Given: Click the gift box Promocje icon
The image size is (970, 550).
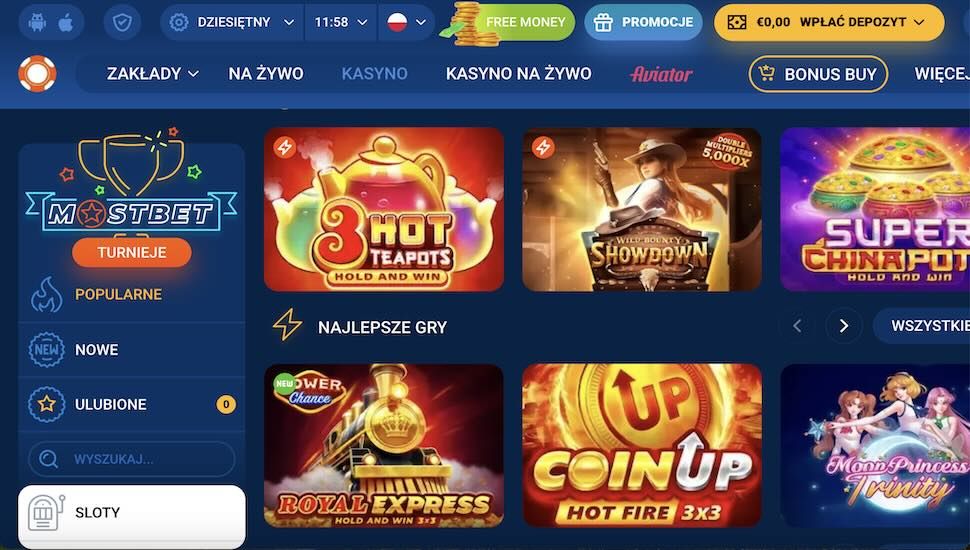Looking at the screenshot, I should click(603, 22).
